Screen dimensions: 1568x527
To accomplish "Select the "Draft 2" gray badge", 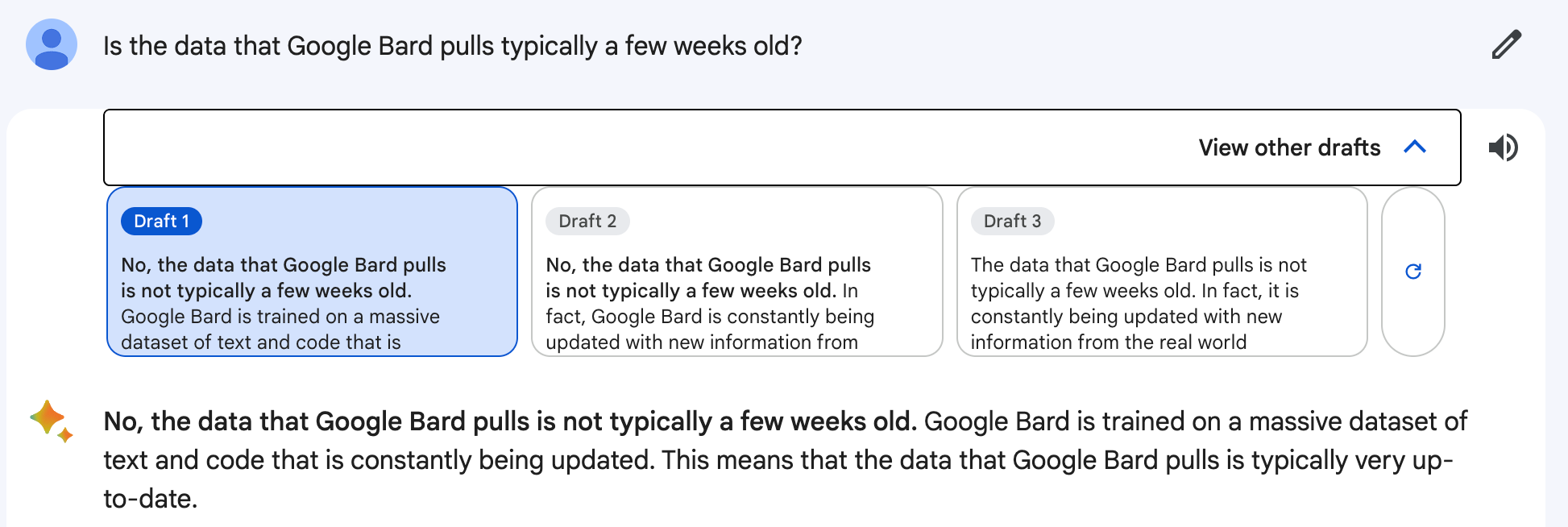I will 587,221.
